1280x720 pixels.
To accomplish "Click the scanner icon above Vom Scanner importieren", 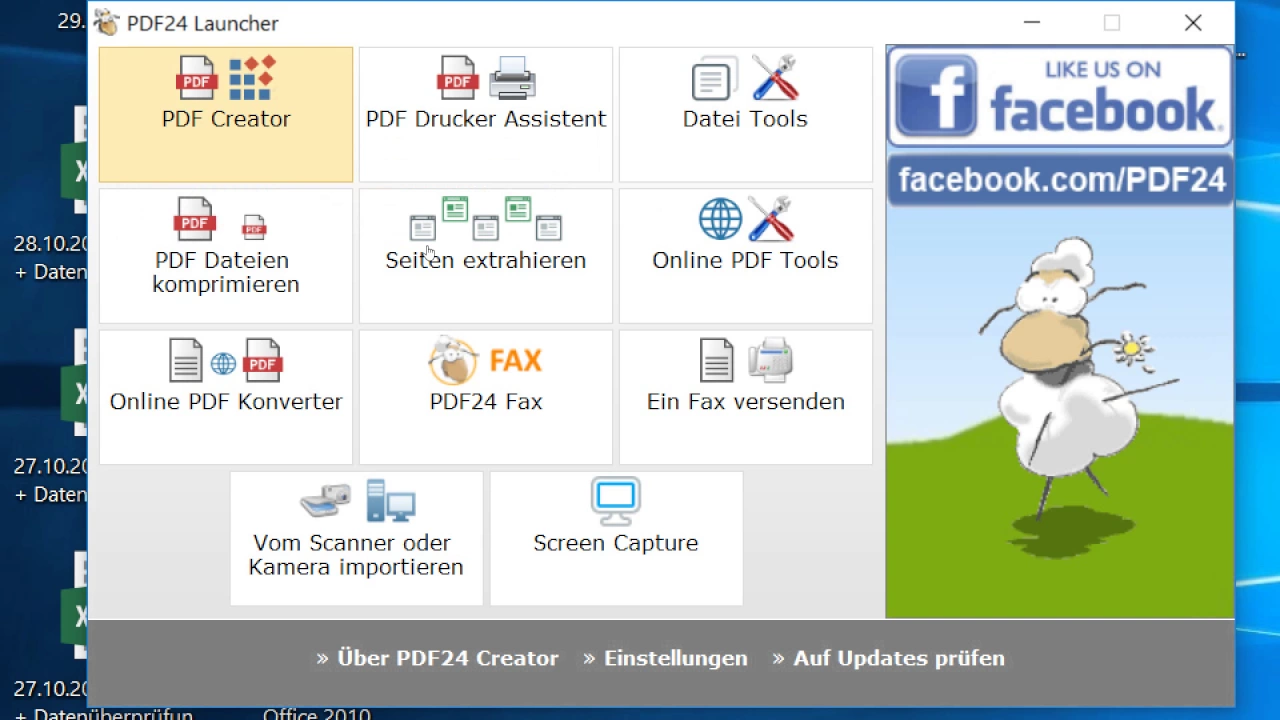I will tap(326, 500).
